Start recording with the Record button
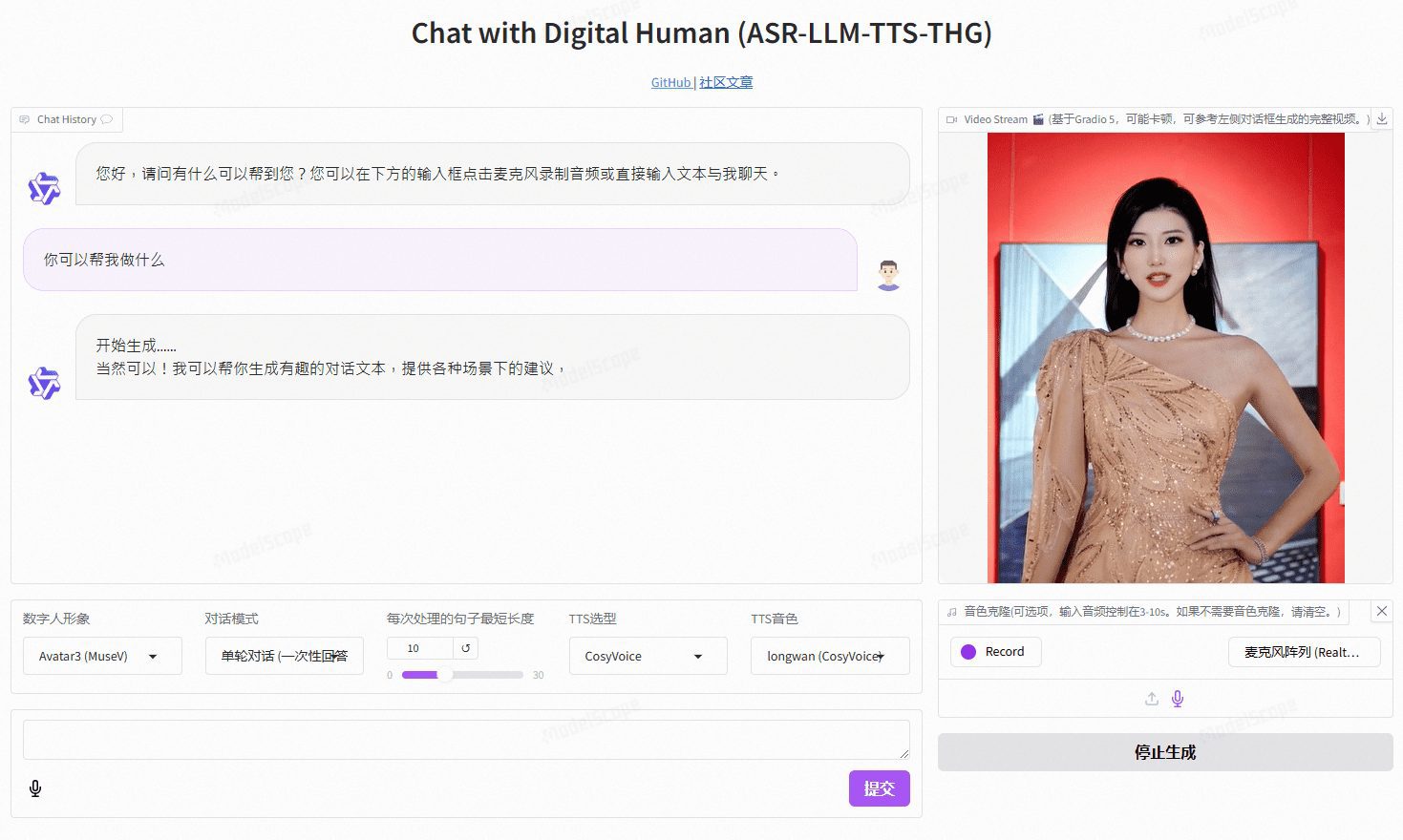Viewport: 1403px width, 840px height. [995, 652]
